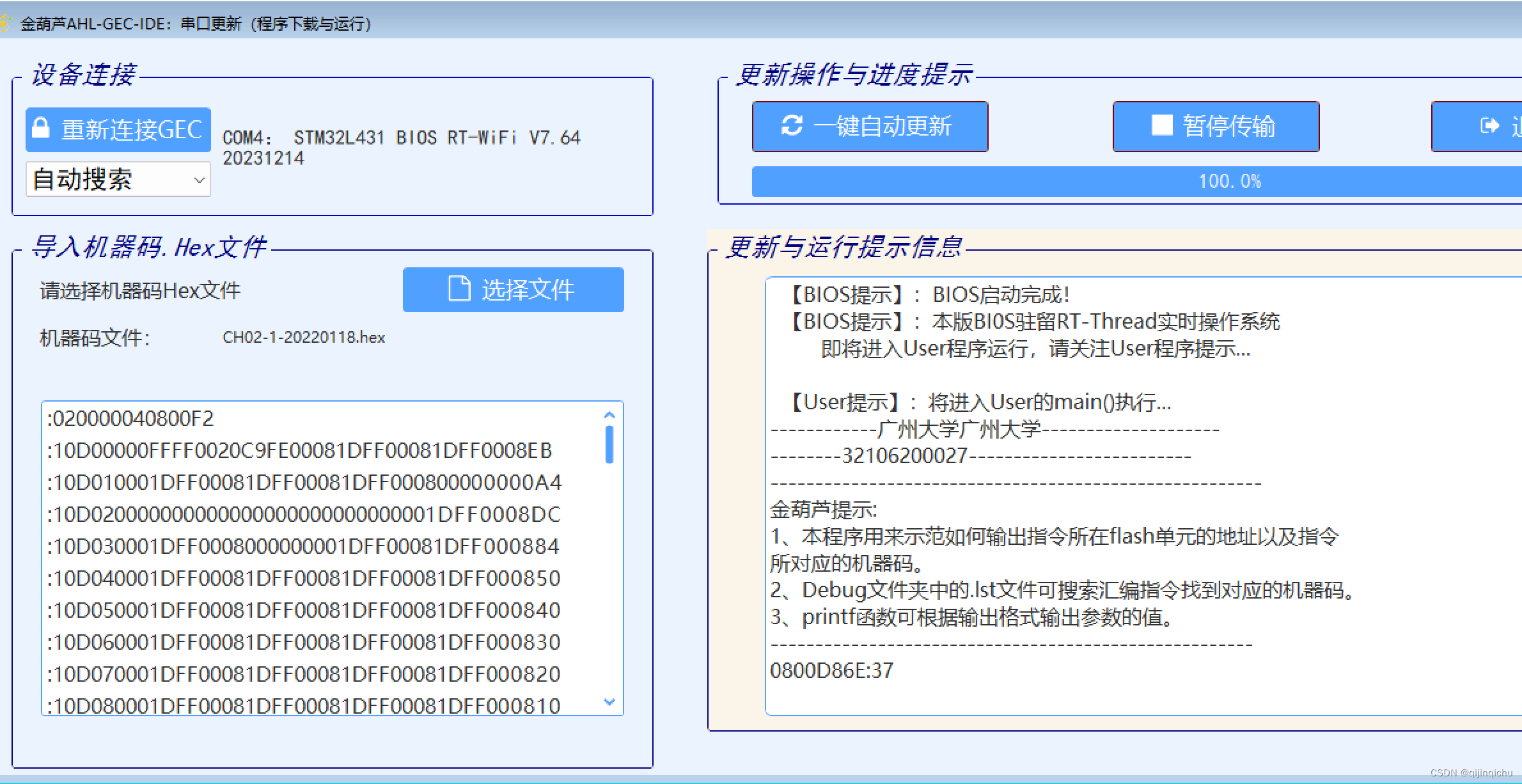Image resolution: width=1522 pixels, height=784 pixels.
Task: Start 一键自动更新 one-click update
Action: pos(870,126)
